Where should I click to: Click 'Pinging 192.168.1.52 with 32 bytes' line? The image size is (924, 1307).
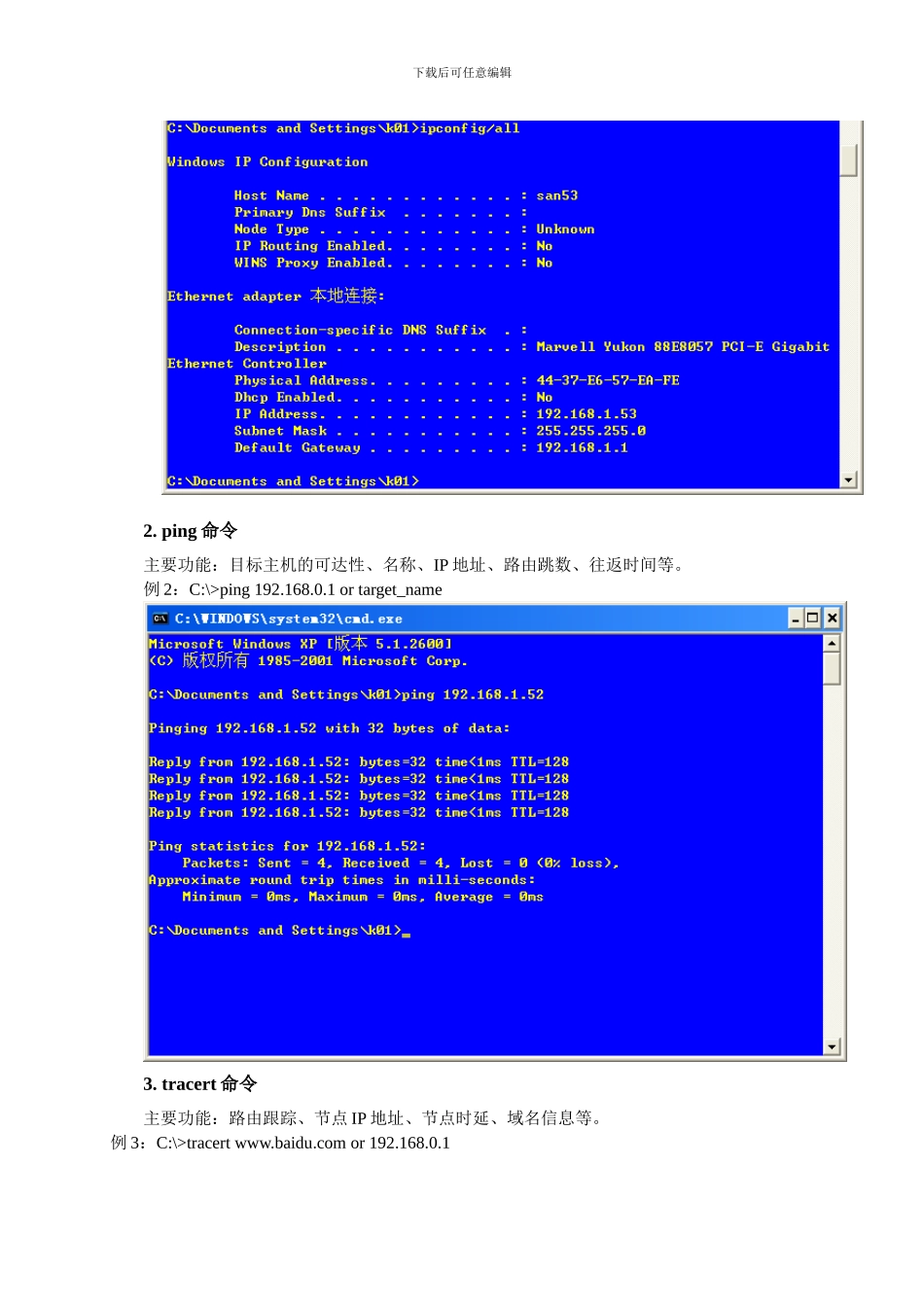(329, 728)
